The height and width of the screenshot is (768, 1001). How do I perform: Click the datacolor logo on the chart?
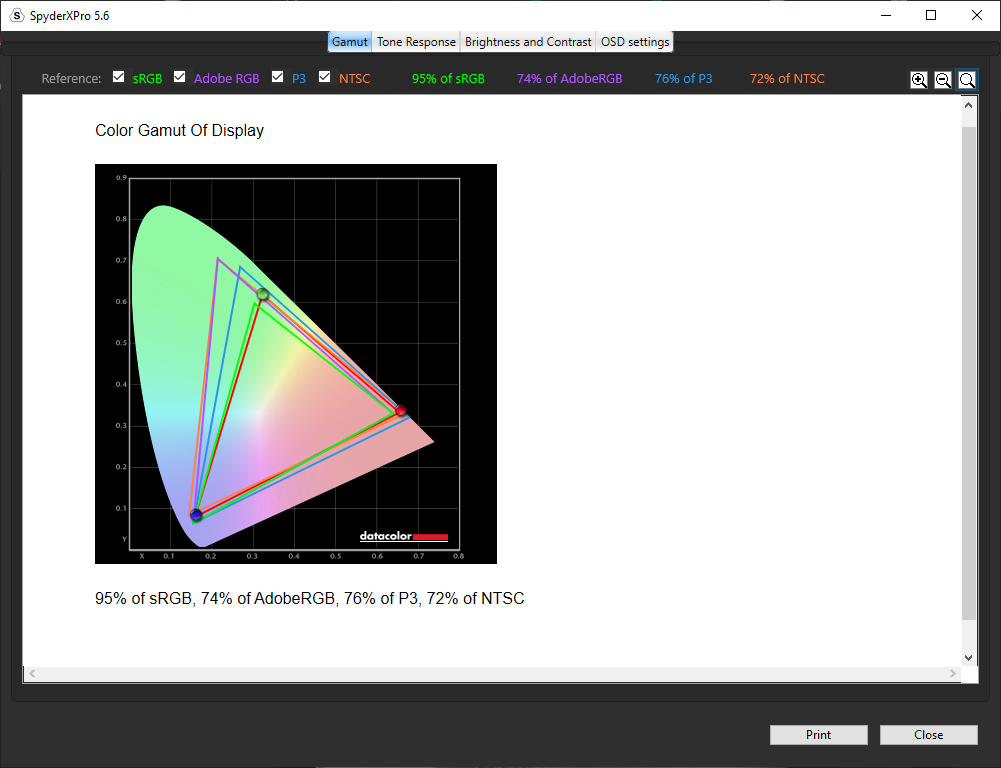click(403, 536)
